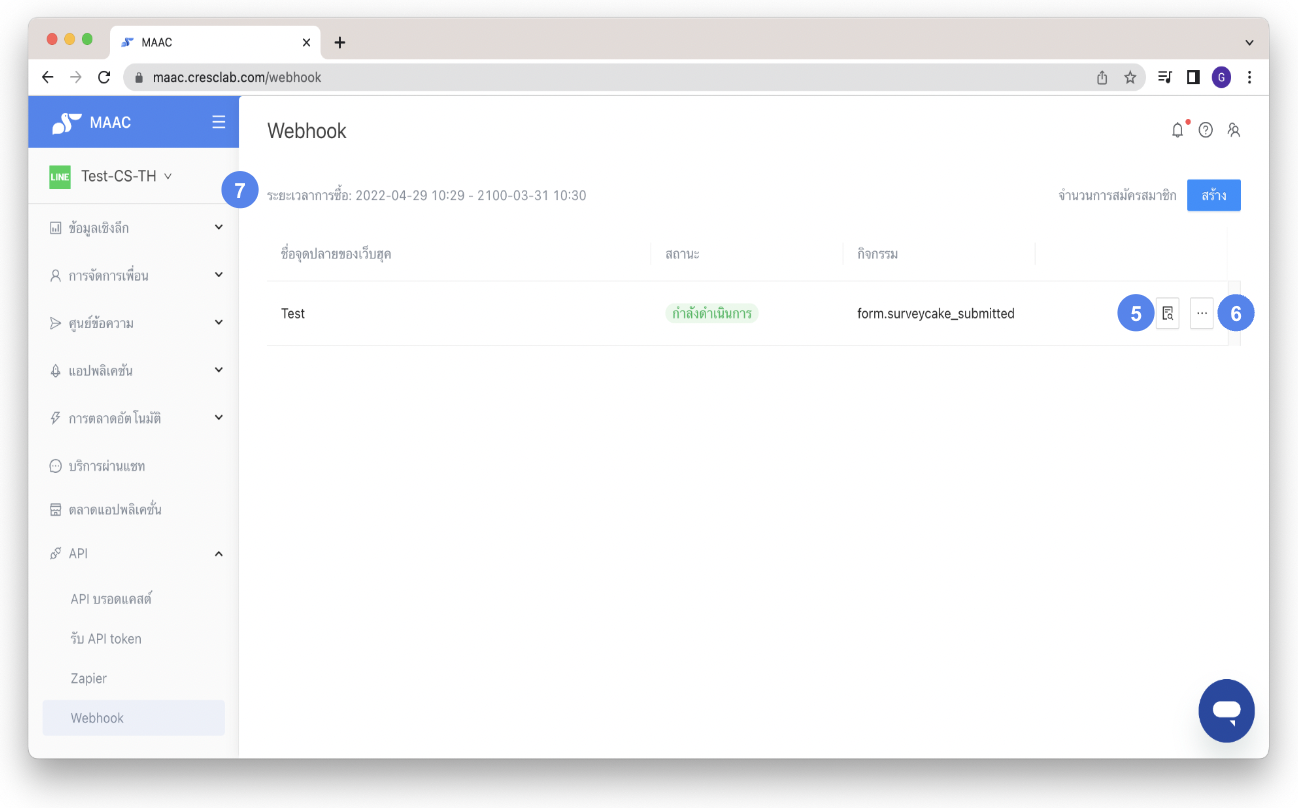The image size is (1298, 808).
Task: Click the view log icon for Test webhook
Action: coord(1167,313)
